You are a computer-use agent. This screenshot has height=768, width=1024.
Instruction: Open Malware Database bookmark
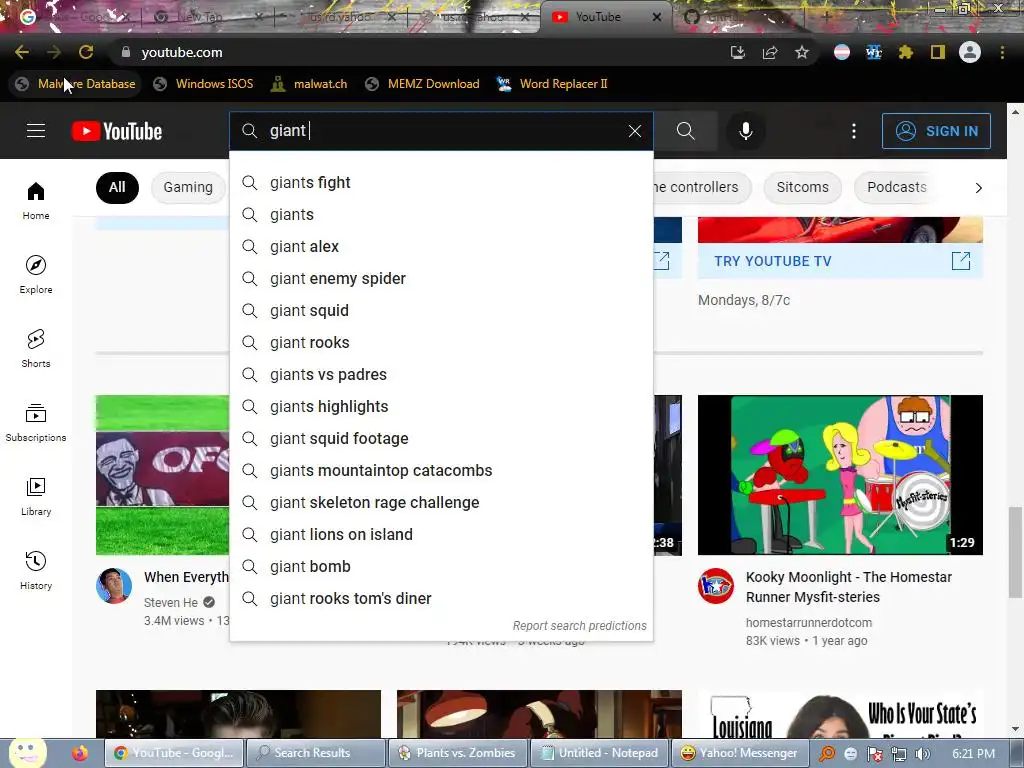coord(76,84)
